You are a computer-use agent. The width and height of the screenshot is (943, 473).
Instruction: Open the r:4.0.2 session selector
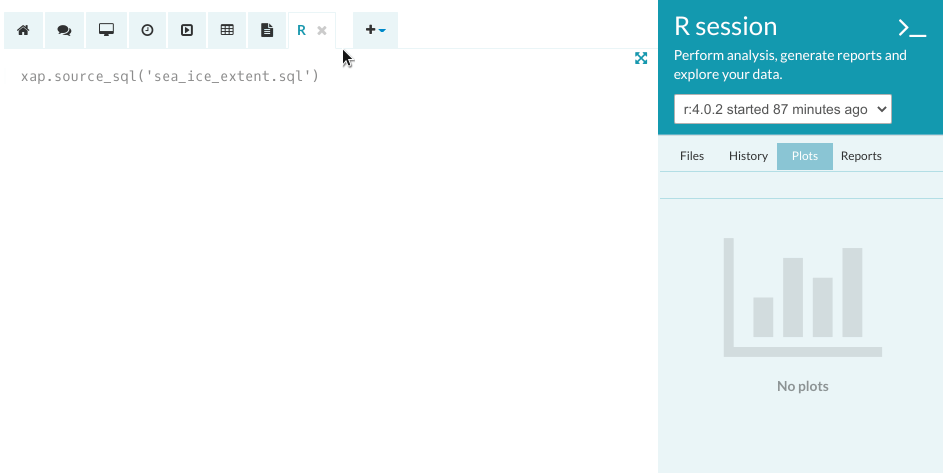(782, 109)
